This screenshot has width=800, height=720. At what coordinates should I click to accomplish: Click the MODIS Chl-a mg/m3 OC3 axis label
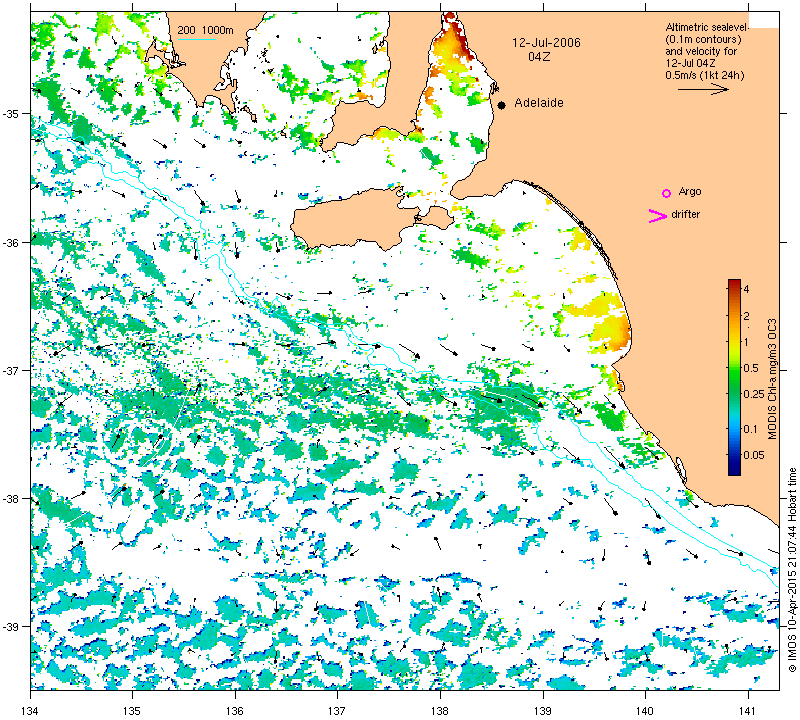pos(772,379)
